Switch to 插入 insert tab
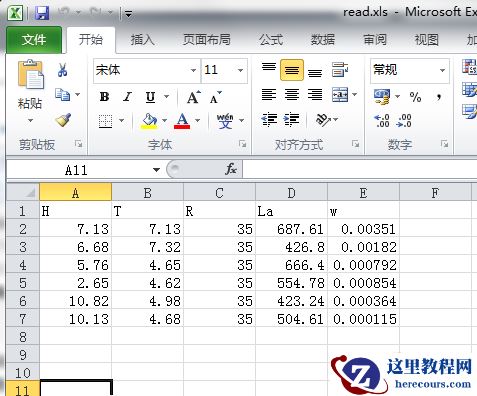Screen dimensions: 477x396 tap(143, 40)
